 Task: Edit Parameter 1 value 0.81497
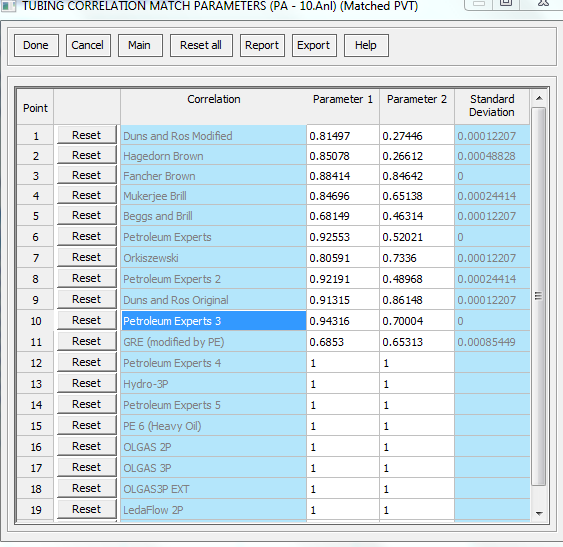pos(343,135)
